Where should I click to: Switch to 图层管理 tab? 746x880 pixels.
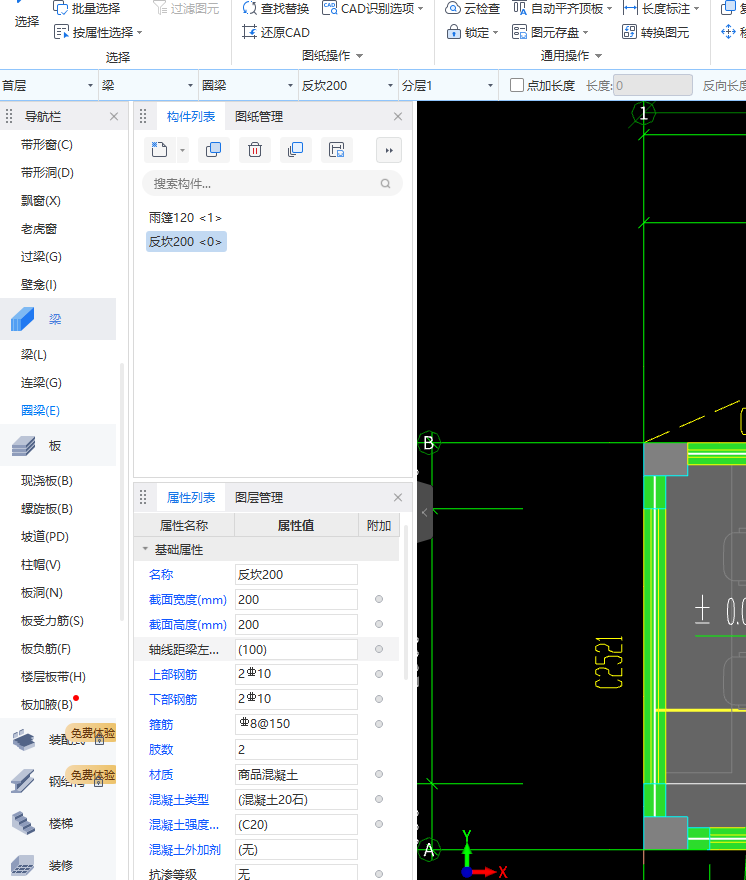259,497
